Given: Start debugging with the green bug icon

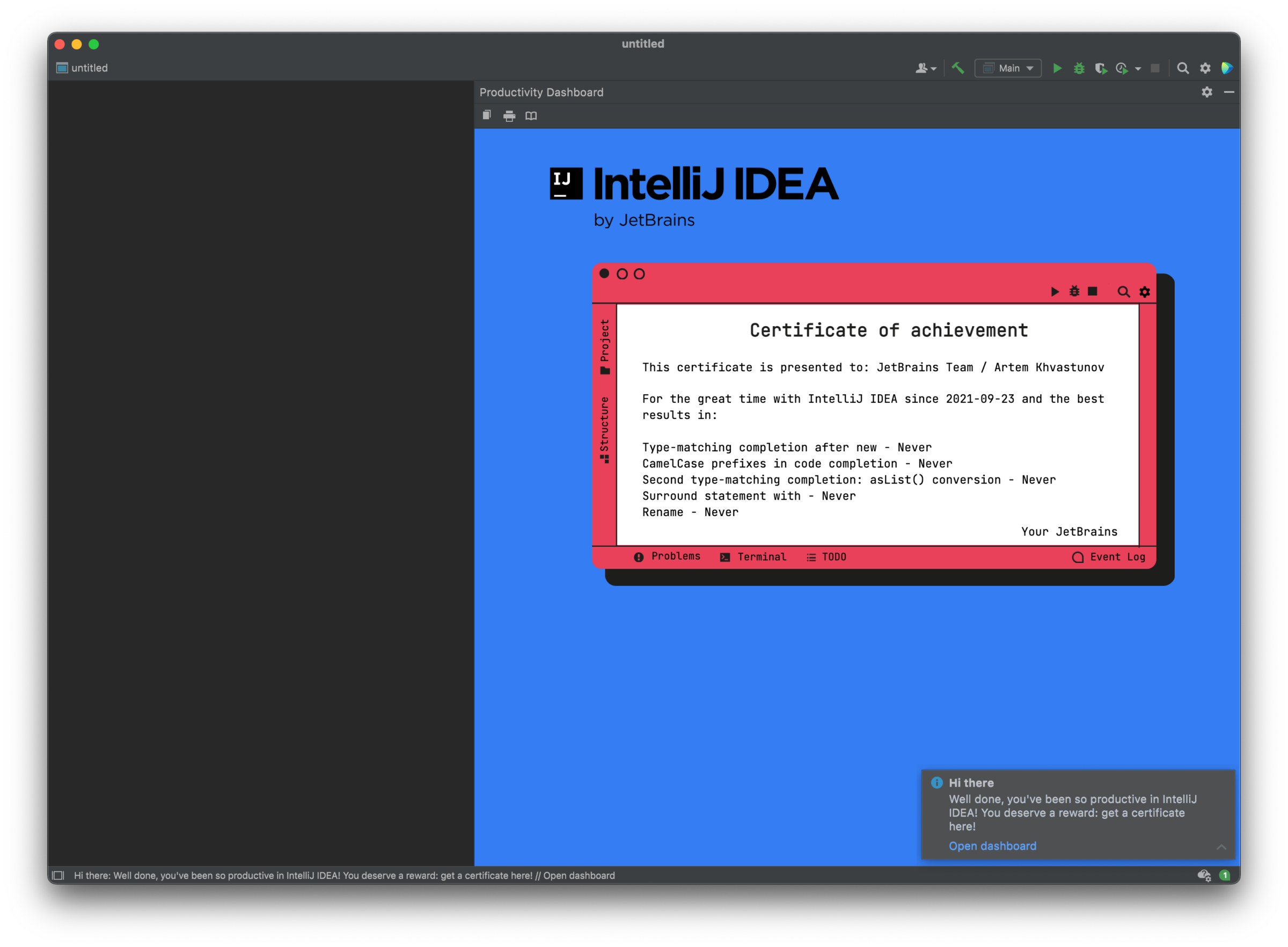Looking at the screenshot, I should [x=1079, y=68].
